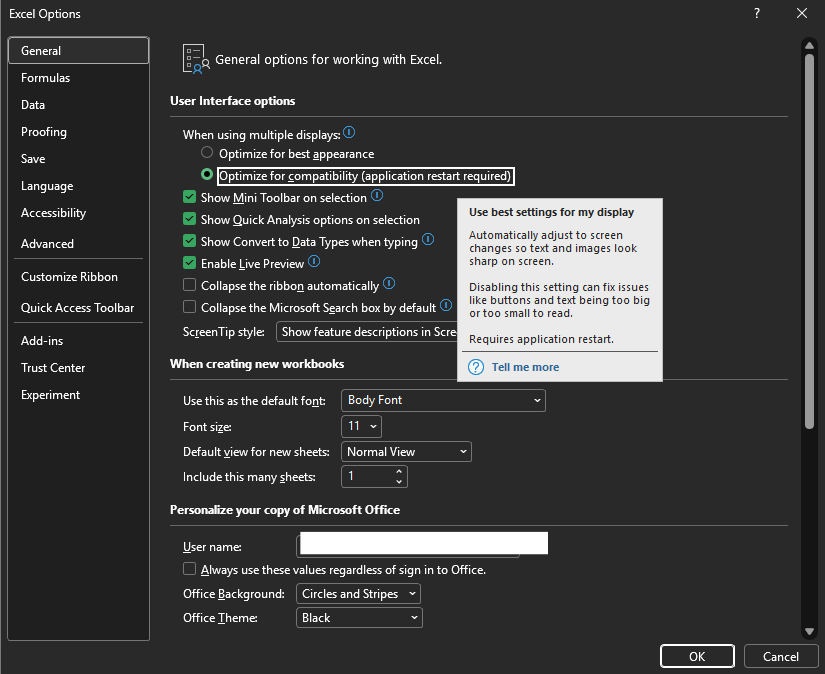Click info icon next to Enable Live Preview

click(314, 261)
